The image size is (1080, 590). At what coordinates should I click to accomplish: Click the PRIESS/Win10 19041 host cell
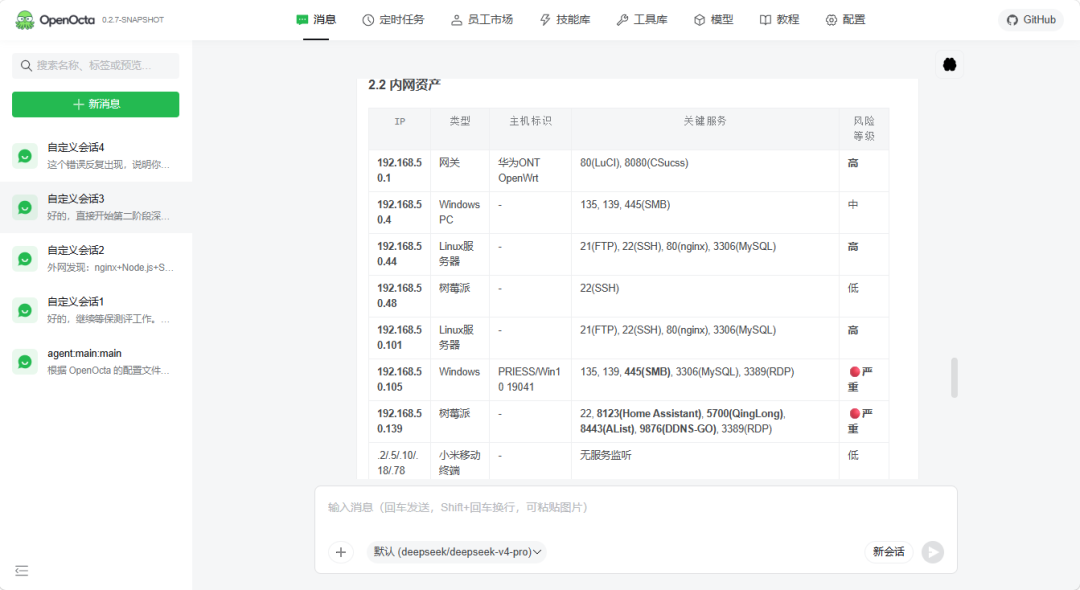click(530, 379)
